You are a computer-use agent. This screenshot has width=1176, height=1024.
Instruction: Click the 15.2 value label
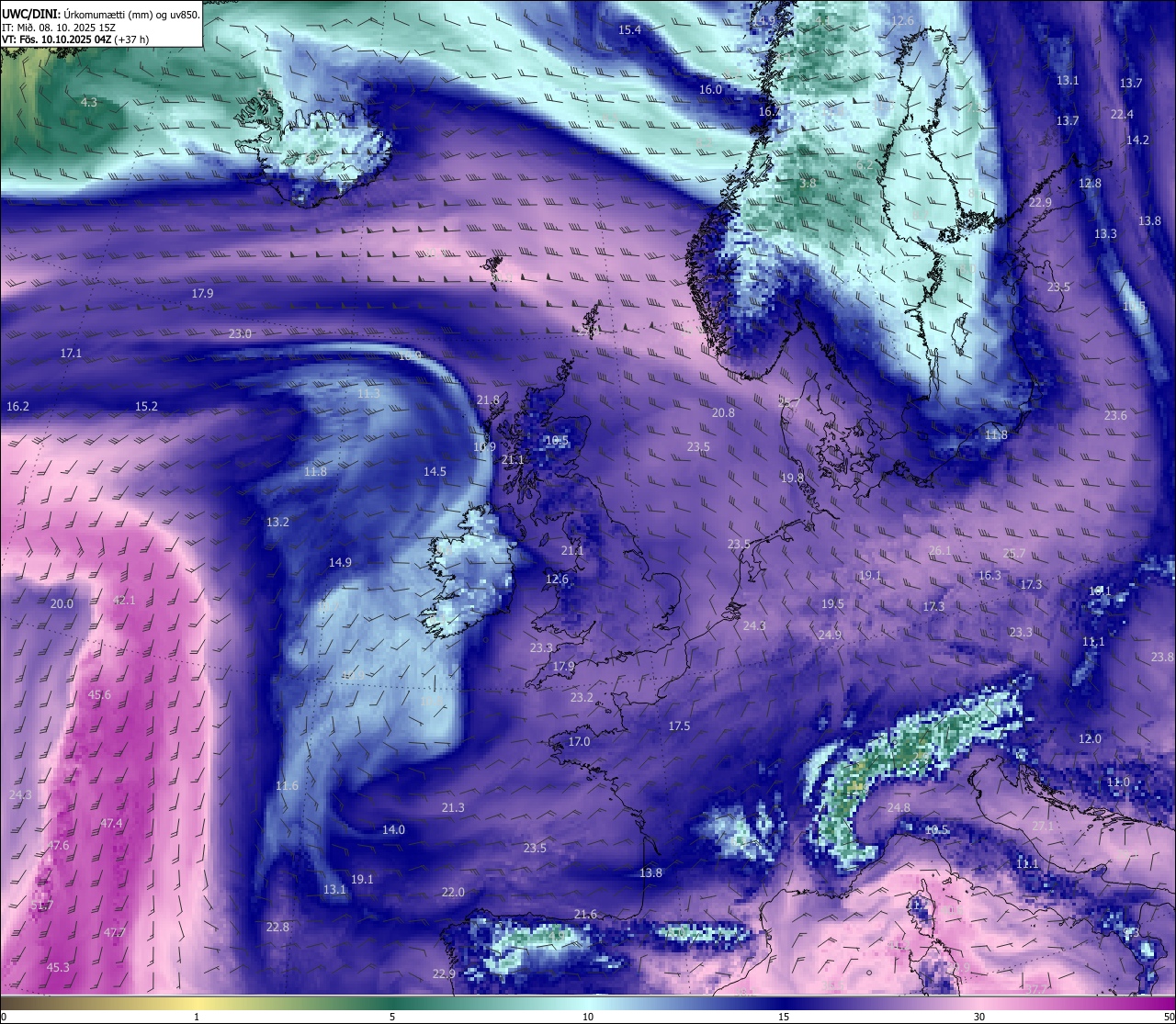click(x=146, y=406)
